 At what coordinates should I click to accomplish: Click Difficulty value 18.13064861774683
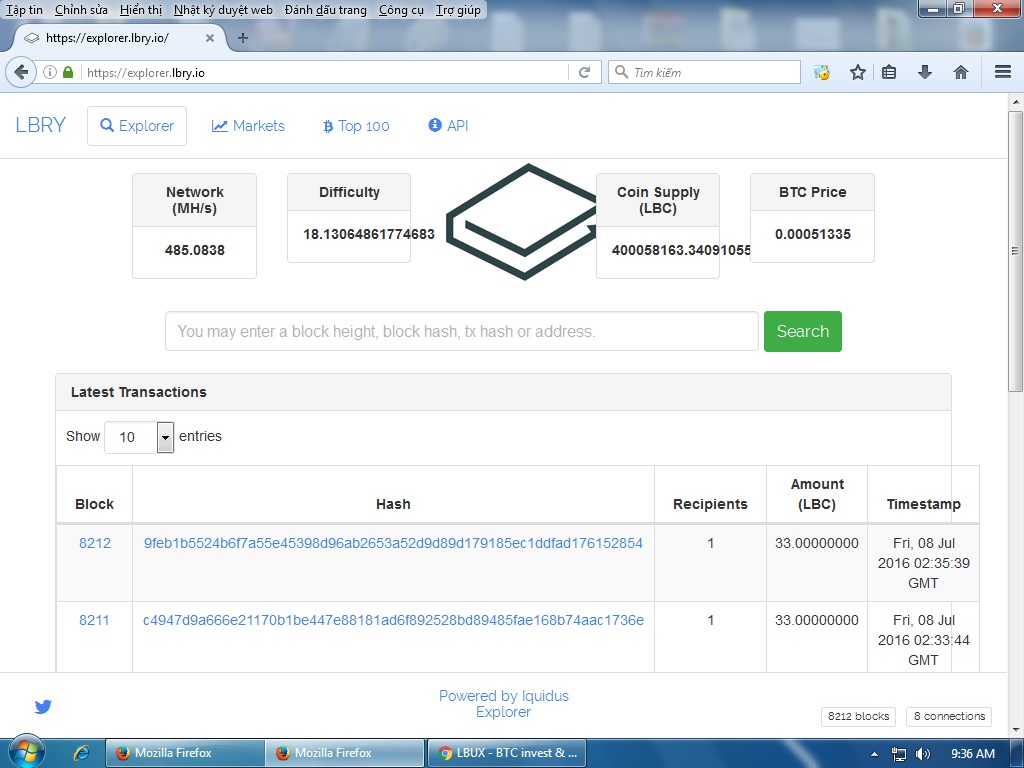click(x=368, y=234)
